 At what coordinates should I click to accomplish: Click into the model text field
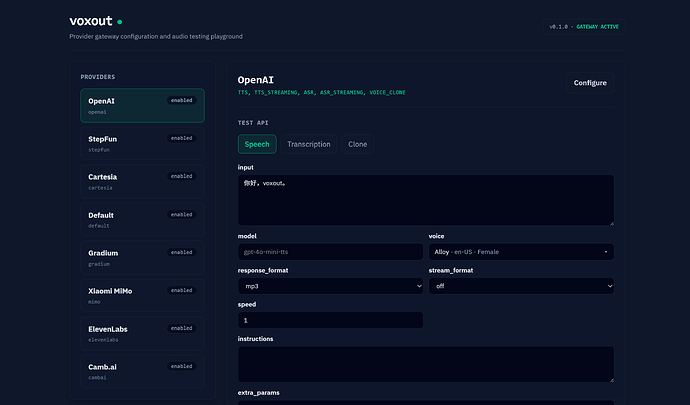click(330, 252)
